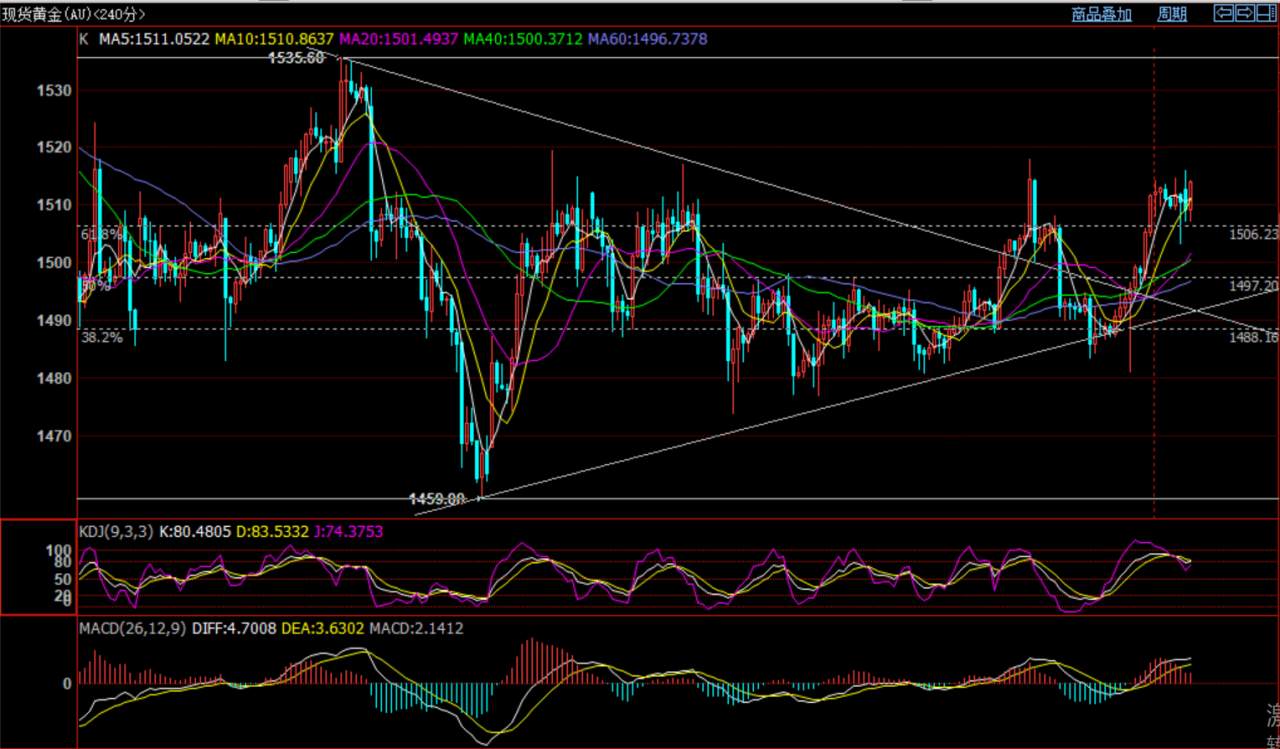
Task: Click the left arrow navigation icon
Action: [x=1223, y=13]
